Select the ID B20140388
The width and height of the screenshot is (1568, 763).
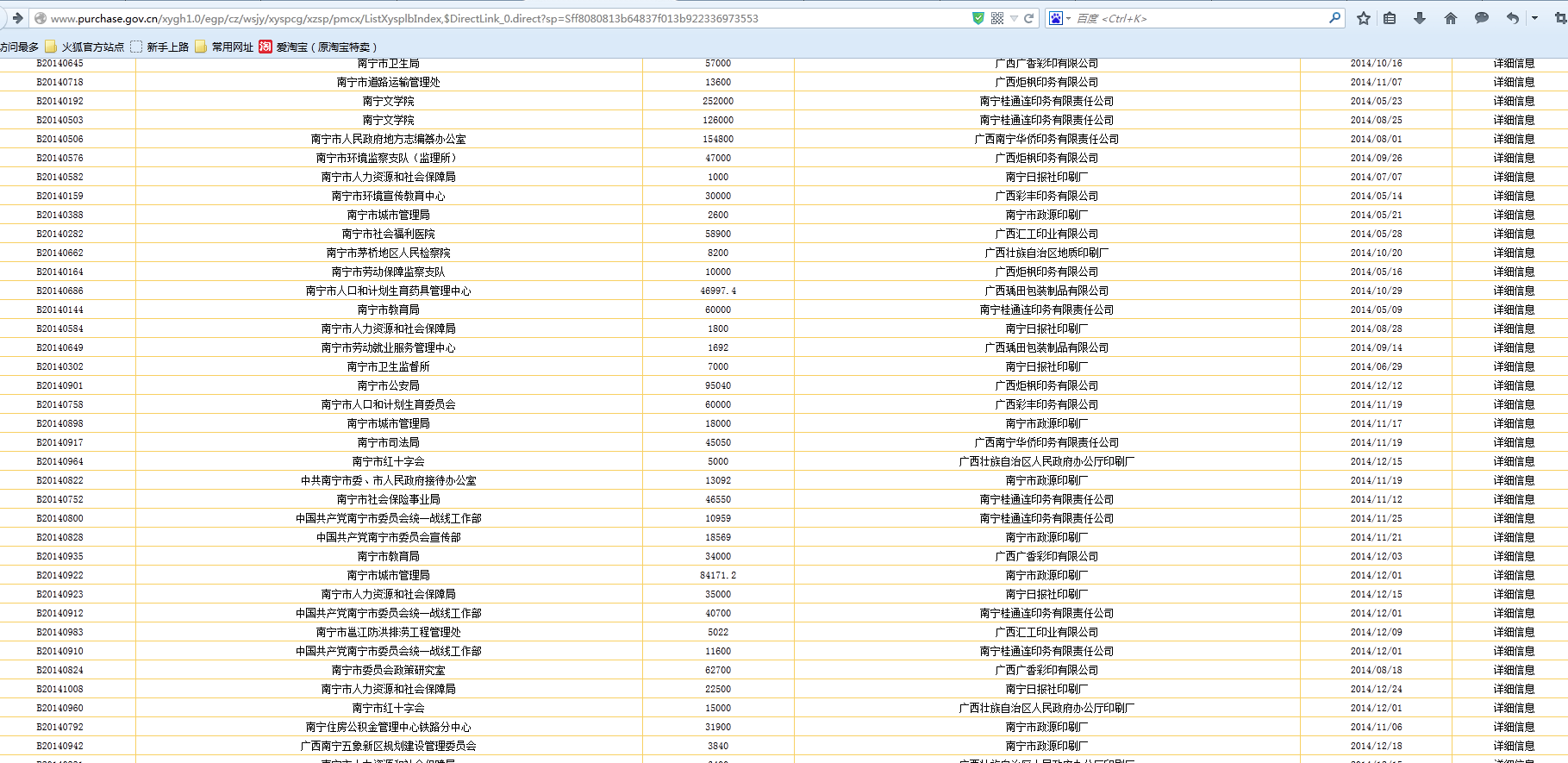pos(60,215)
